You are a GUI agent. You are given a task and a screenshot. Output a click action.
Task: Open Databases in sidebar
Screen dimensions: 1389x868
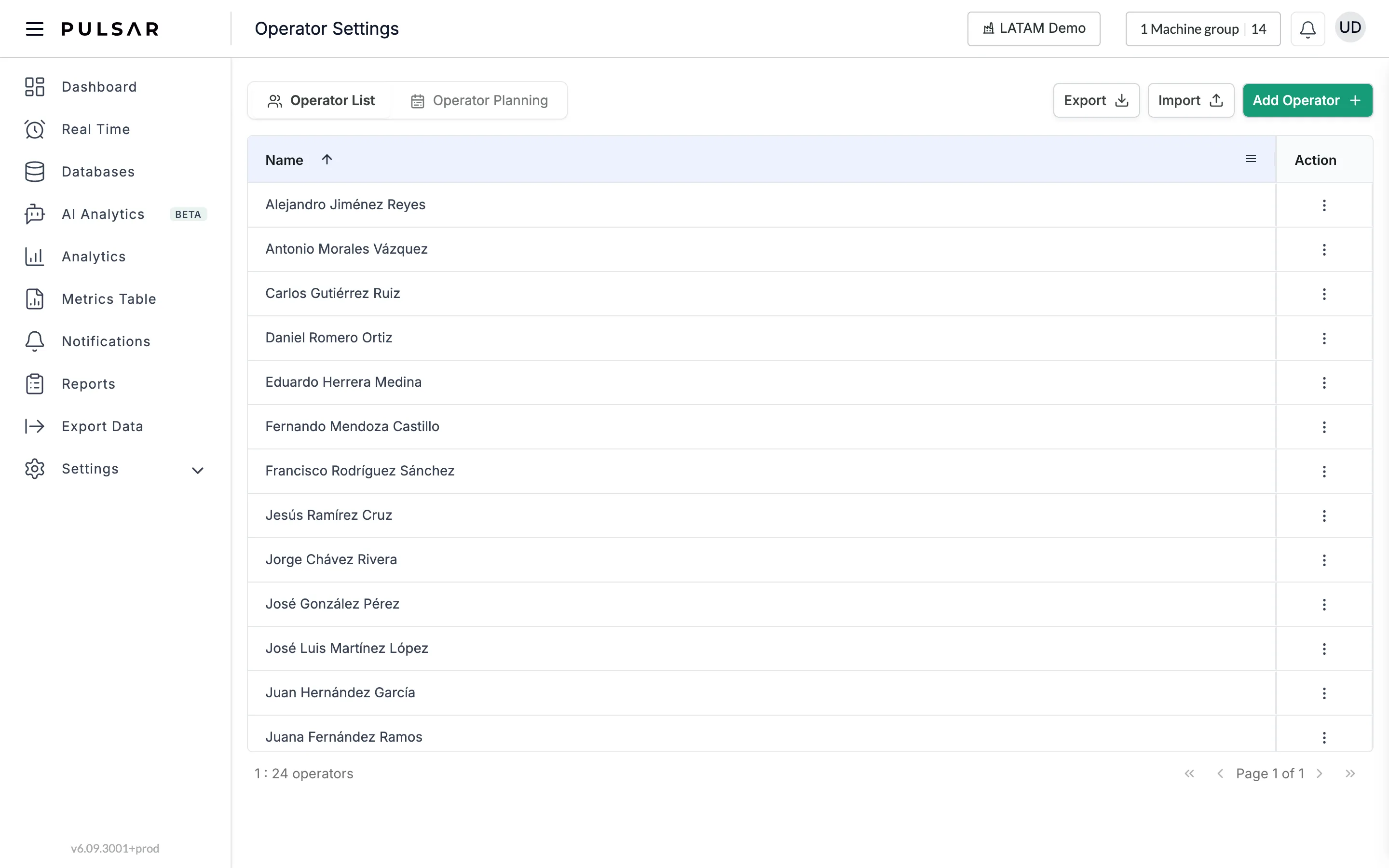[x=80, y=172]
